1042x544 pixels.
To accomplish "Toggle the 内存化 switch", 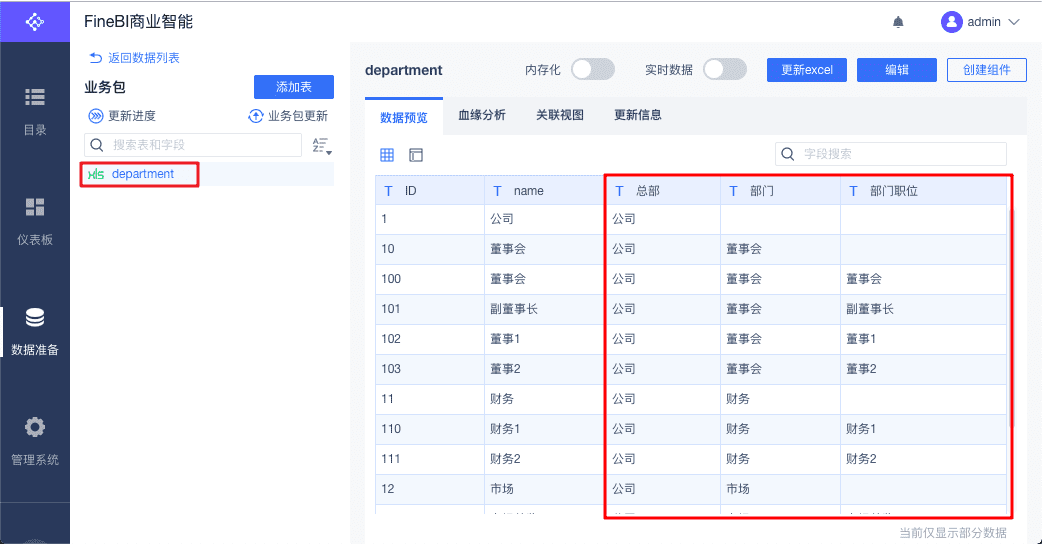I will coord(592,69).
